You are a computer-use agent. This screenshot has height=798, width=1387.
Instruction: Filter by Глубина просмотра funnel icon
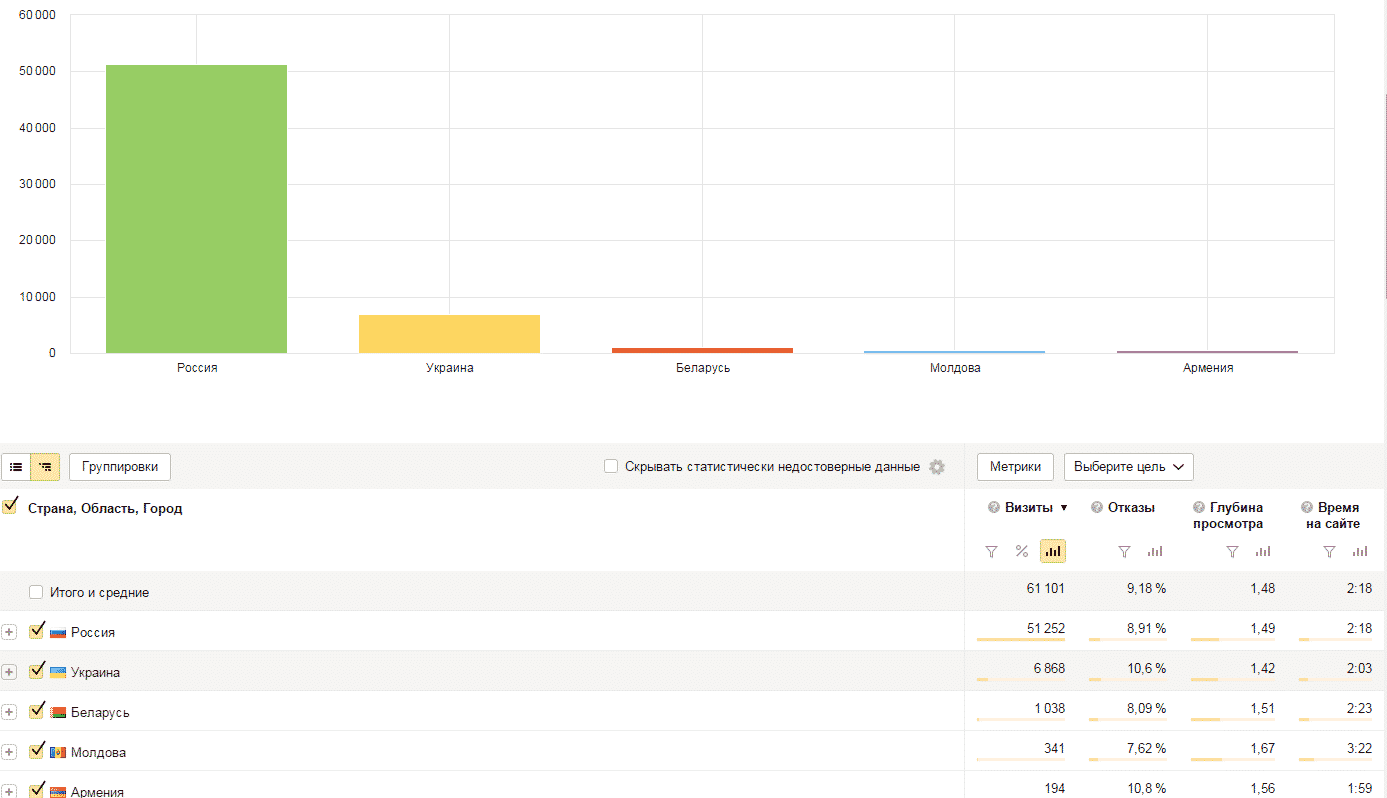pos(1232,551)
